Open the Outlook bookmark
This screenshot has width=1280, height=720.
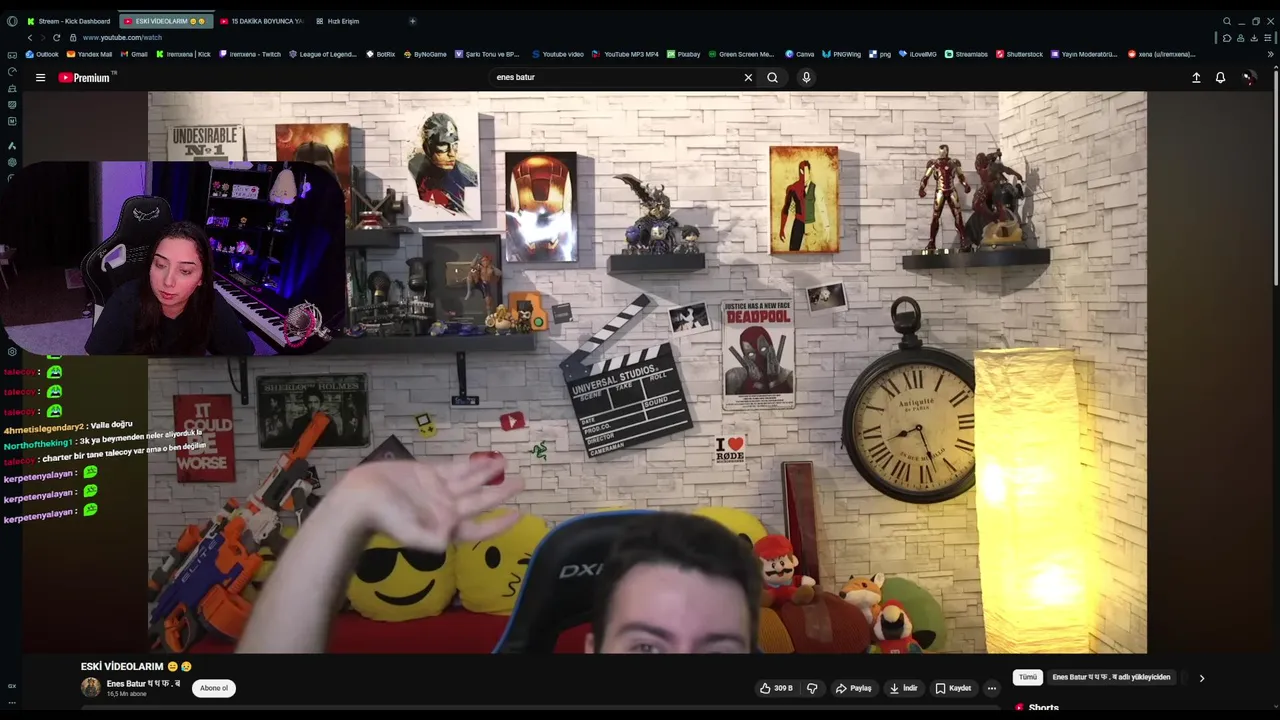42,54
